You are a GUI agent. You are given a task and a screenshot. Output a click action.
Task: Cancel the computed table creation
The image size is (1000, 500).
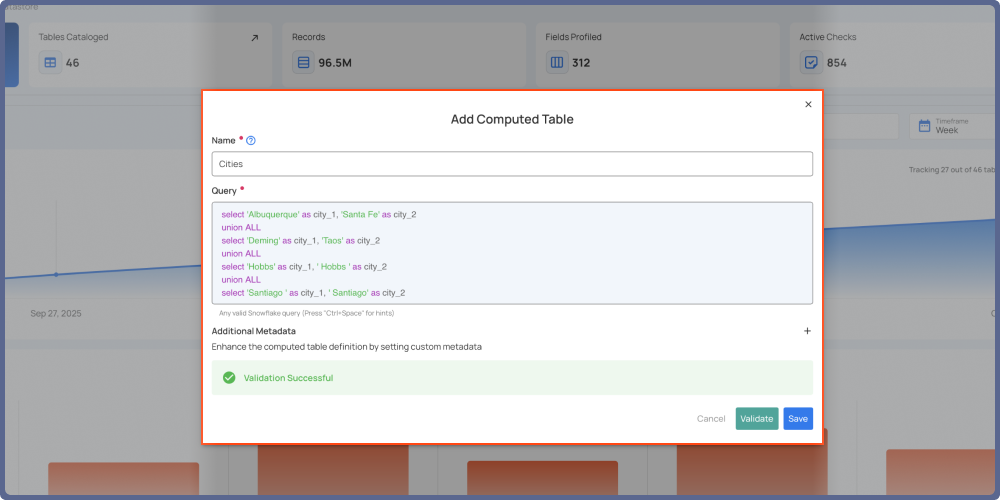(711, 419)
